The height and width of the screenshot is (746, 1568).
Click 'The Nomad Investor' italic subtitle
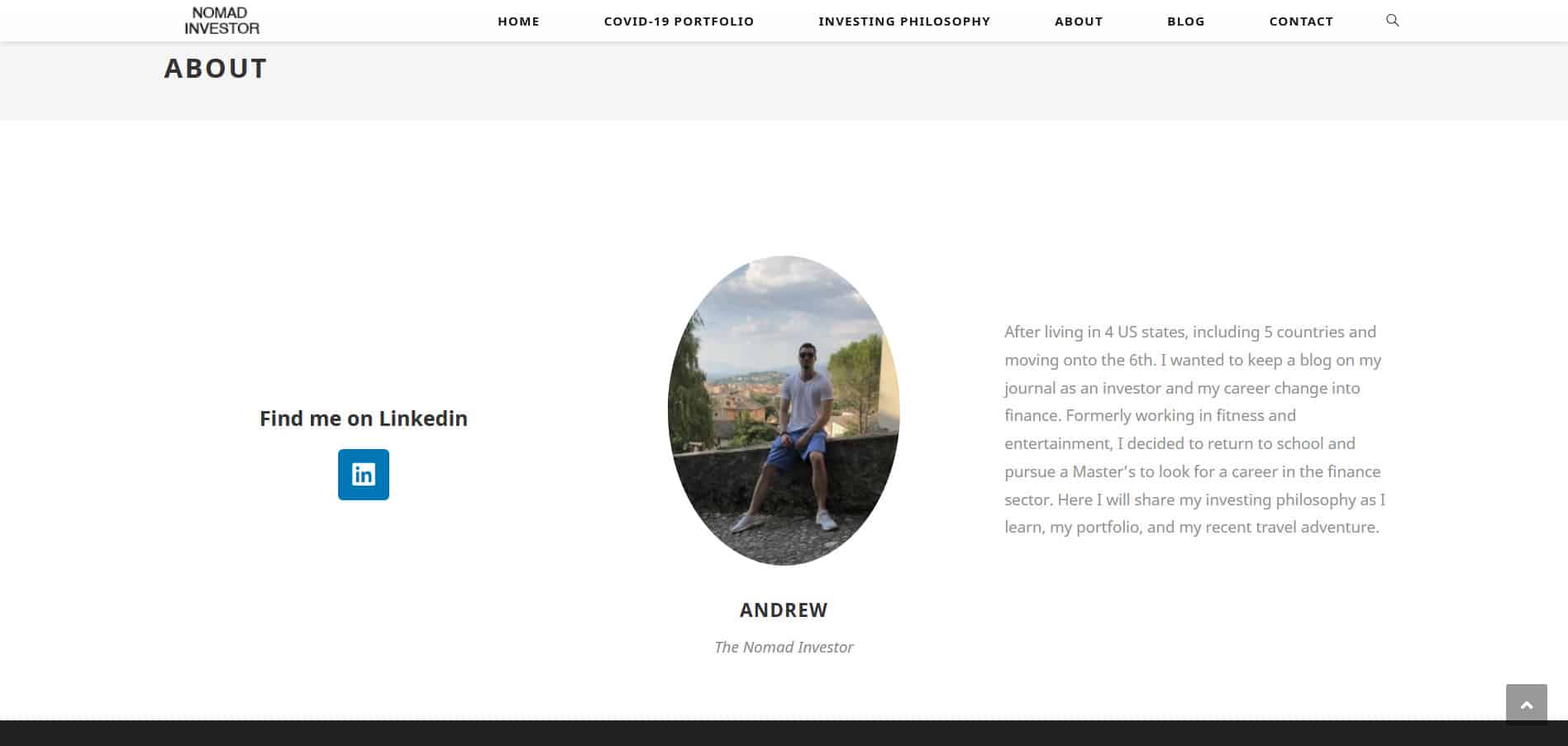(x=784, y=648)
